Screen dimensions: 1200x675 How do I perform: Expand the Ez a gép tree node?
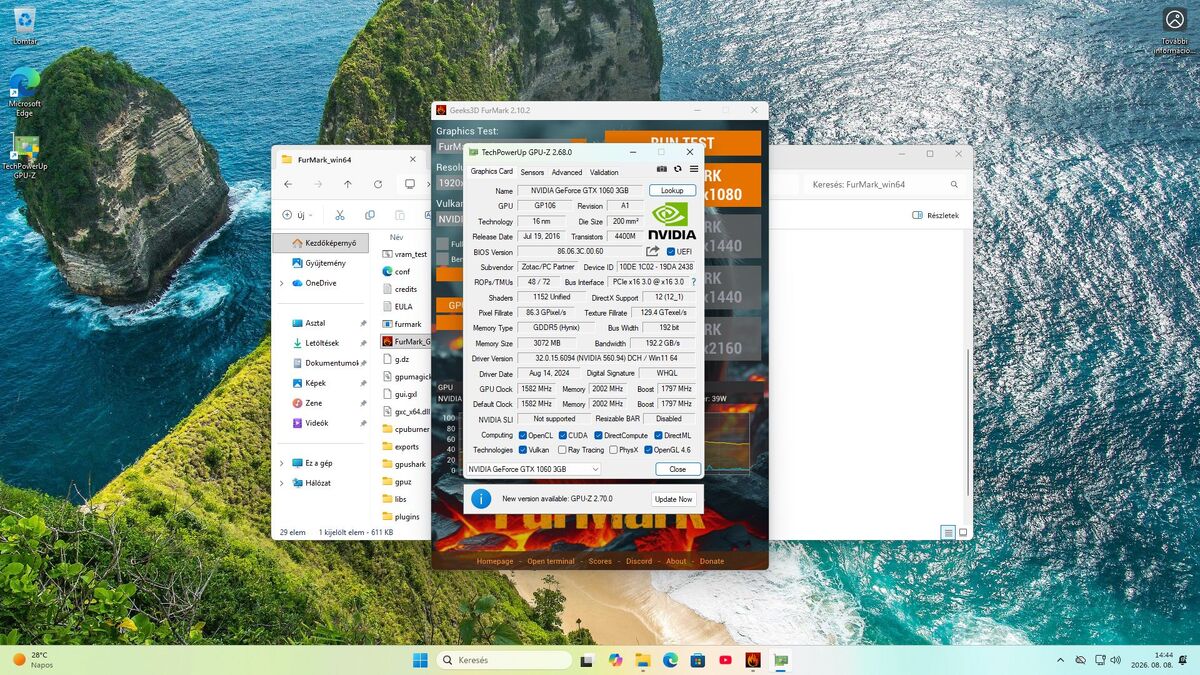point(282,463)
